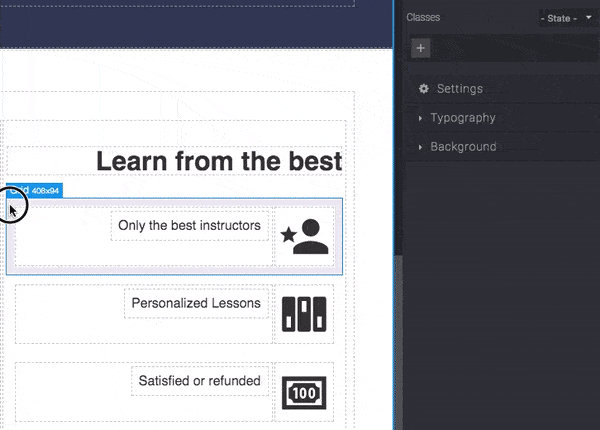Screen dimensions: 600x430
Task: Open the Settings section label
Action: [460, 89]
